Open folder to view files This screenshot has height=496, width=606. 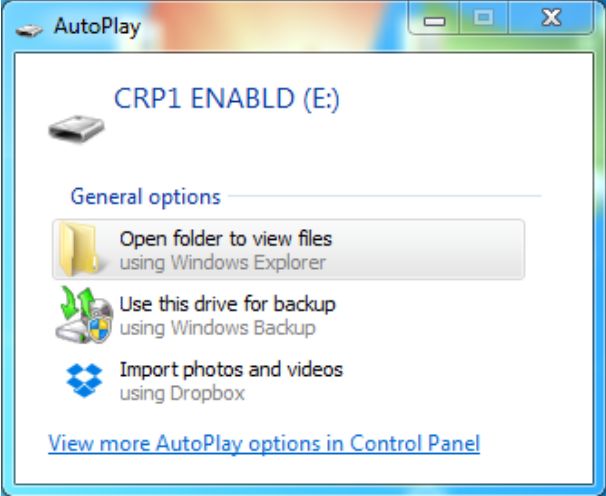tap(288, 249)
